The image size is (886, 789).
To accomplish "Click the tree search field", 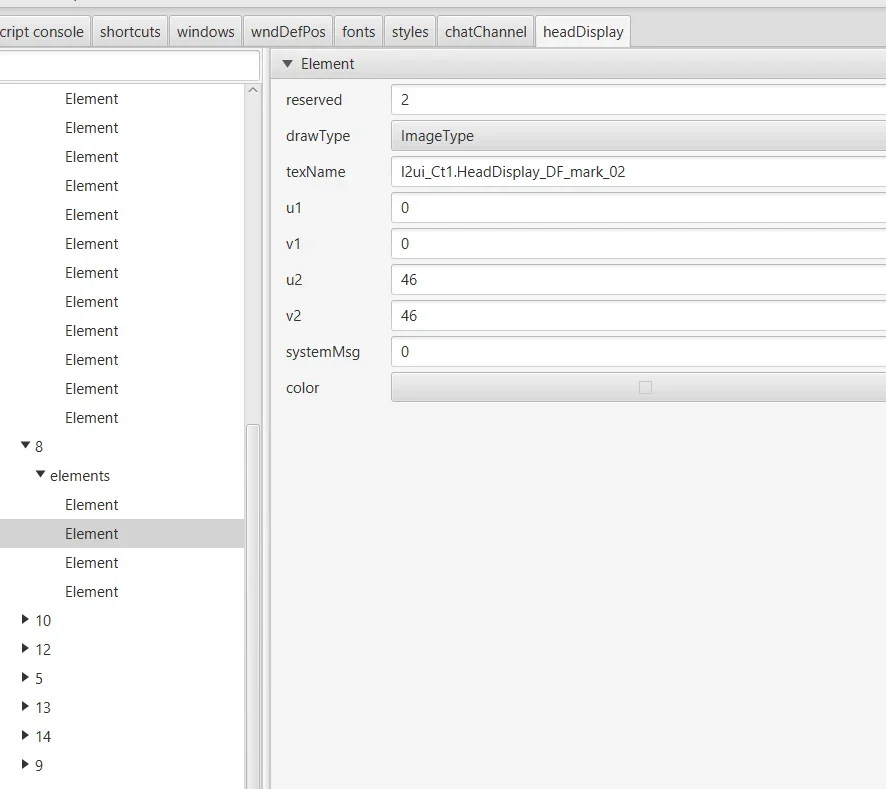I will pos(129,66).
